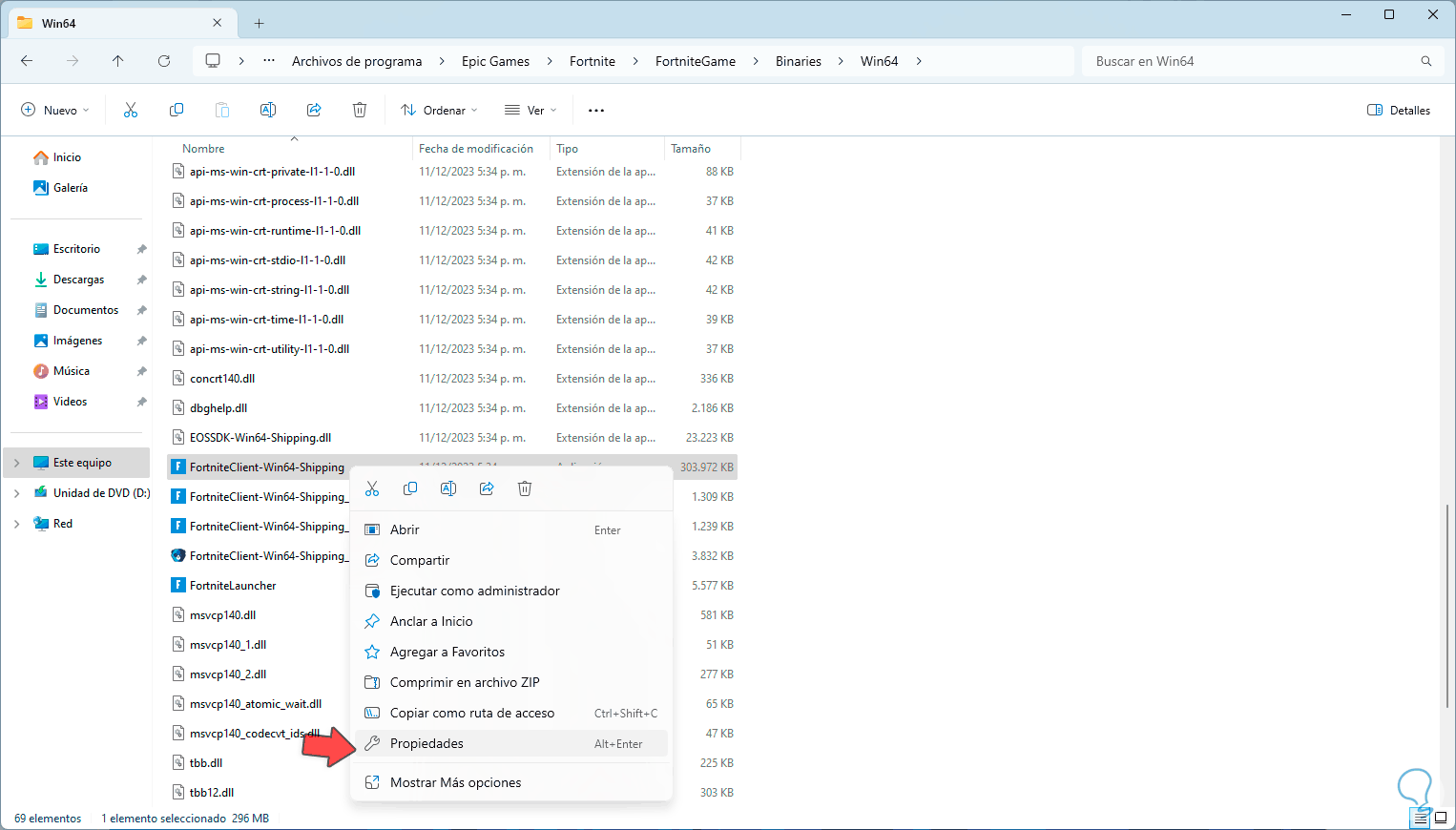Select Ejecutar como administrador

pos(511,591)
